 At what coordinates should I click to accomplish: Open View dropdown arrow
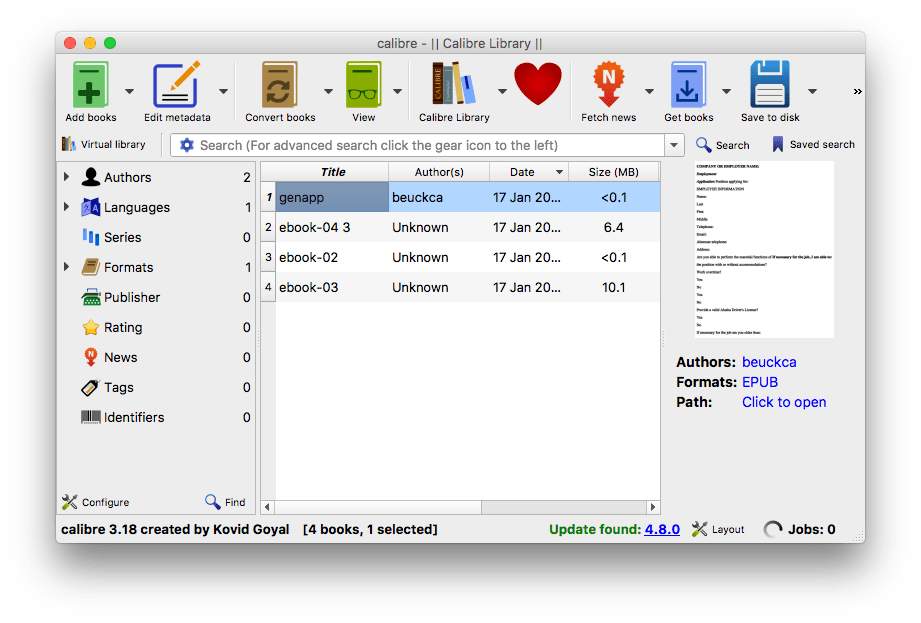click(397, 91)
